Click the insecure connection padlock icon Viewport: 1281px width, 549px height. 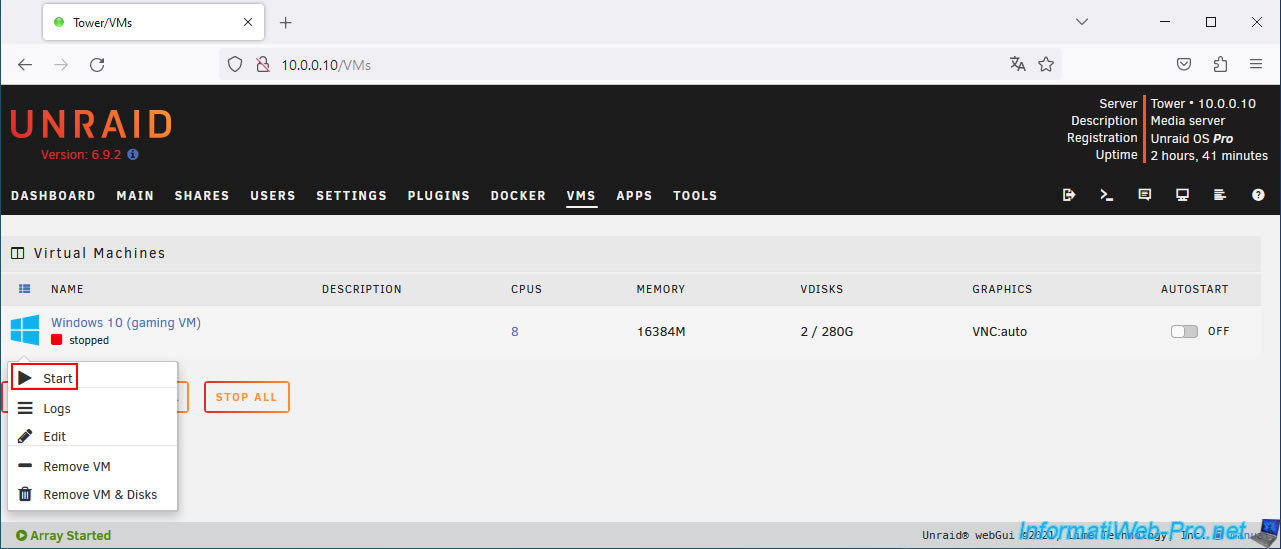pyautogui.click(x=263, y=64)
